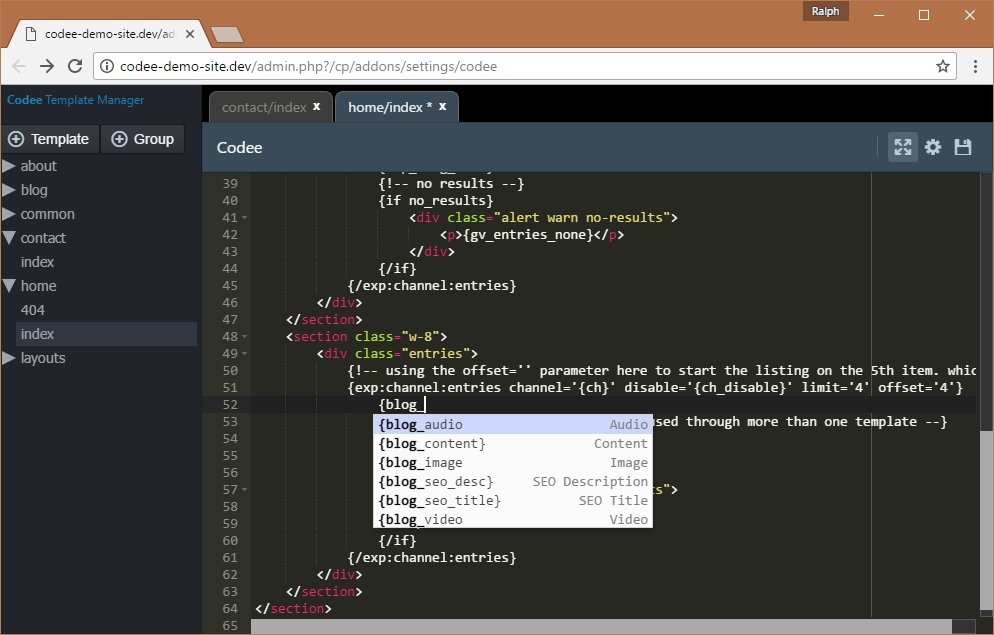Click the Codee editor title
The width and height of the screenshot is (994, 635).
[240, 148]
